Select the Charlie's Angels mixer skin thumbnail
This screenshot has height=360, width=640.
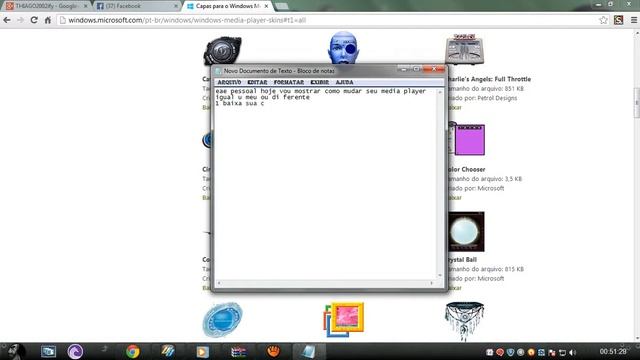[464, 49]
